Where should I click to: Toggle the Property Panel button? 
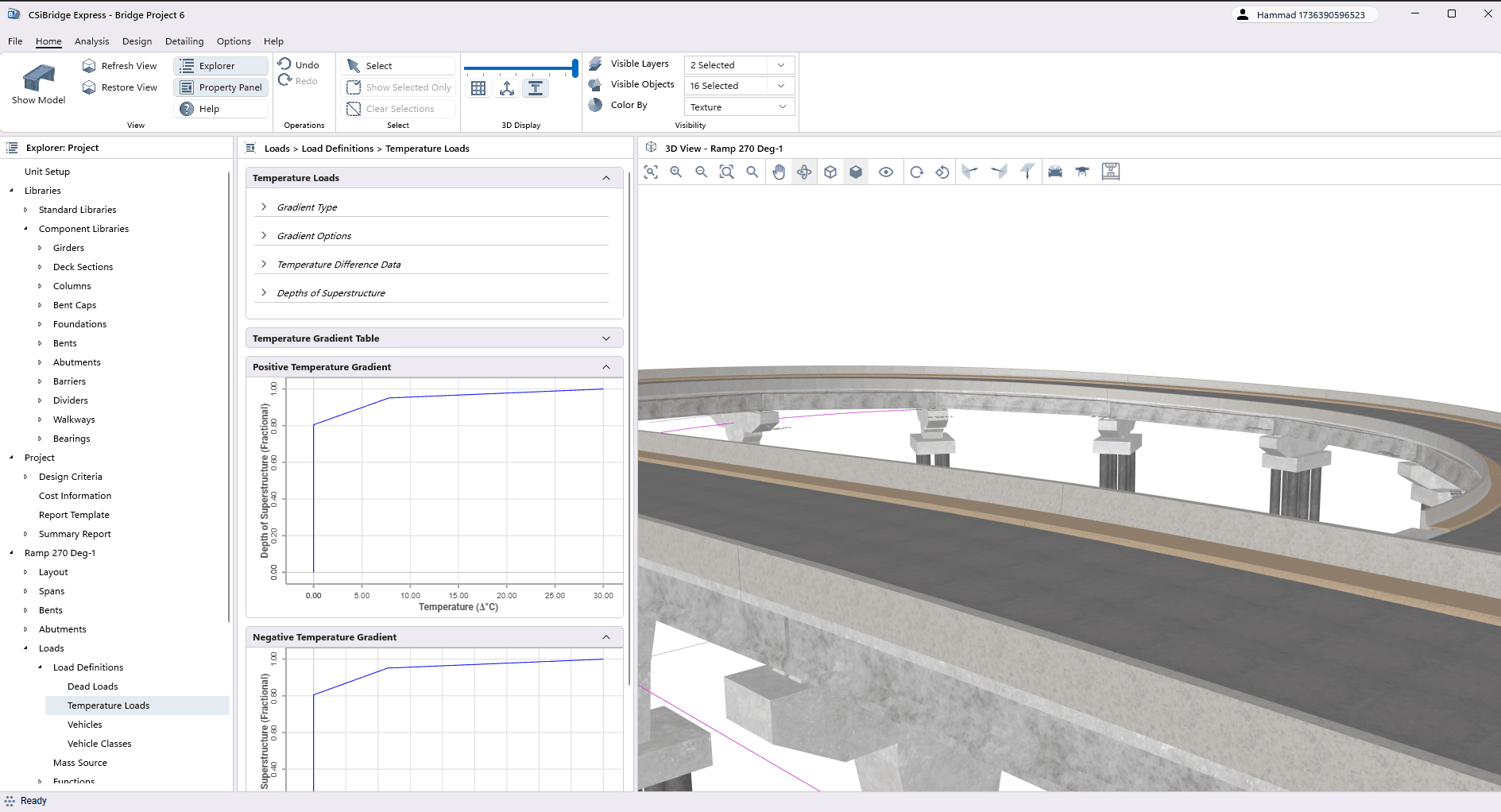tap(220, 87)
